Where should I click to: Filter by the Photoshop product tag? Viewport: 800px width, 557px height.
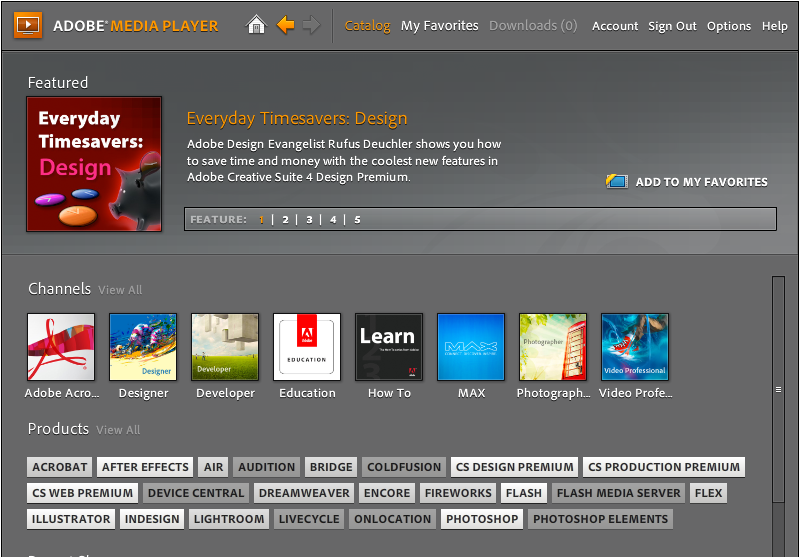(x=482, y=519)
